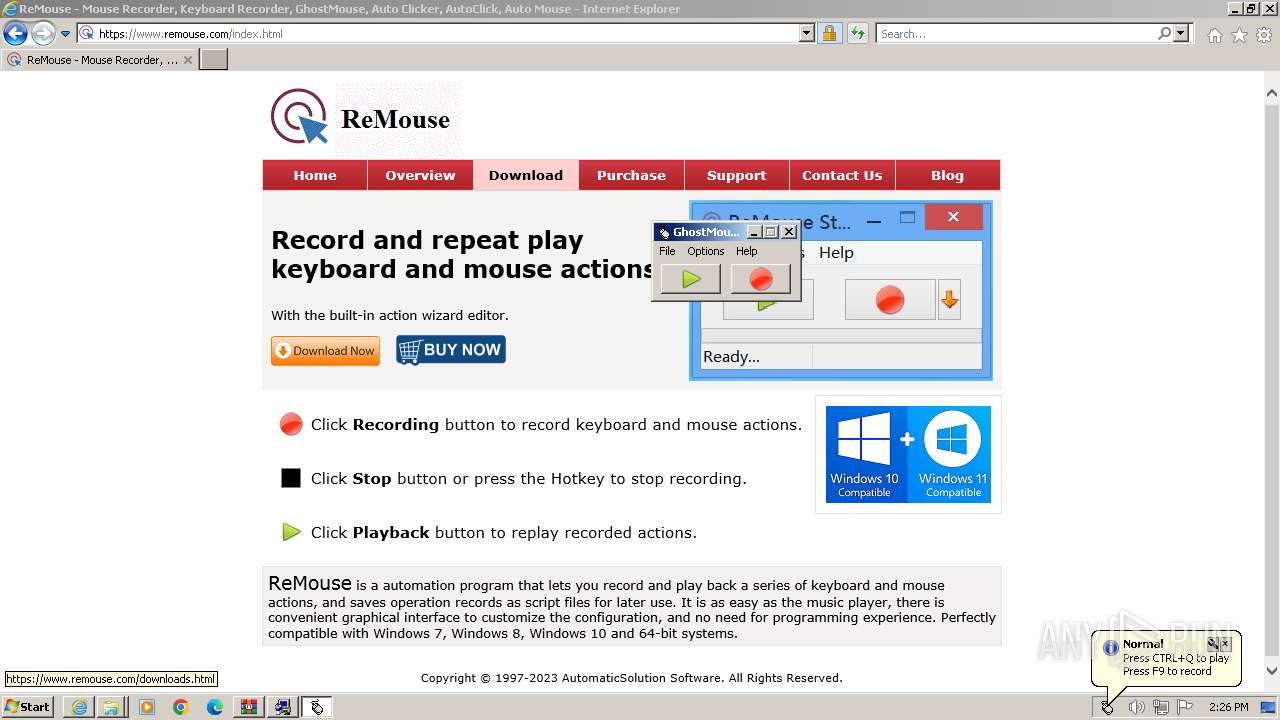Open balloon tip settings wrench icon
The image size is (1280, 720).
tap(1213, 644)
